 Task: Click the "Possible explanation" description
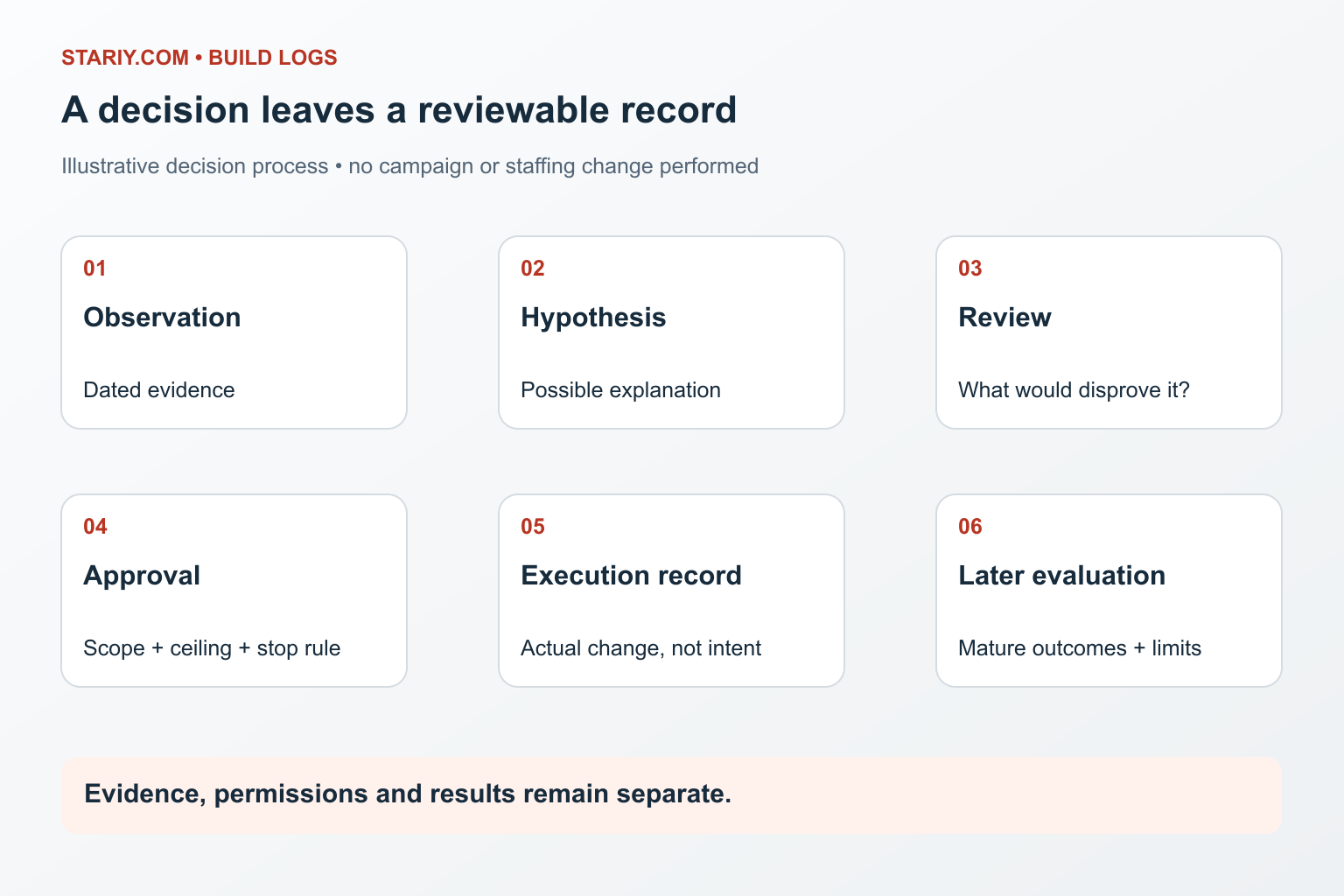coord(620,390)
